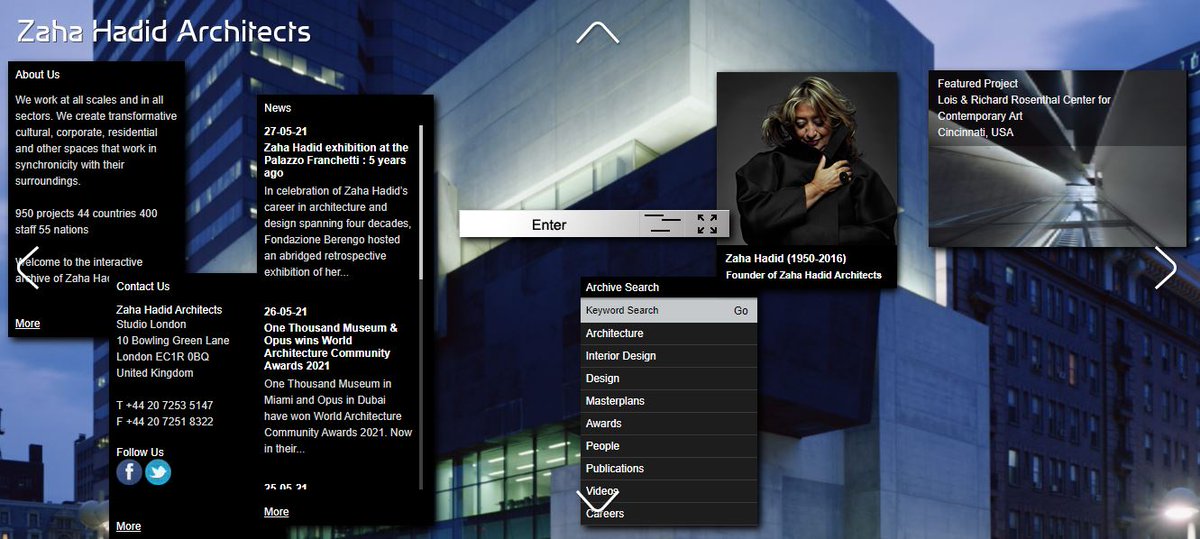
Task: Click the Featured Project heading text
Action: click(978, 84)
